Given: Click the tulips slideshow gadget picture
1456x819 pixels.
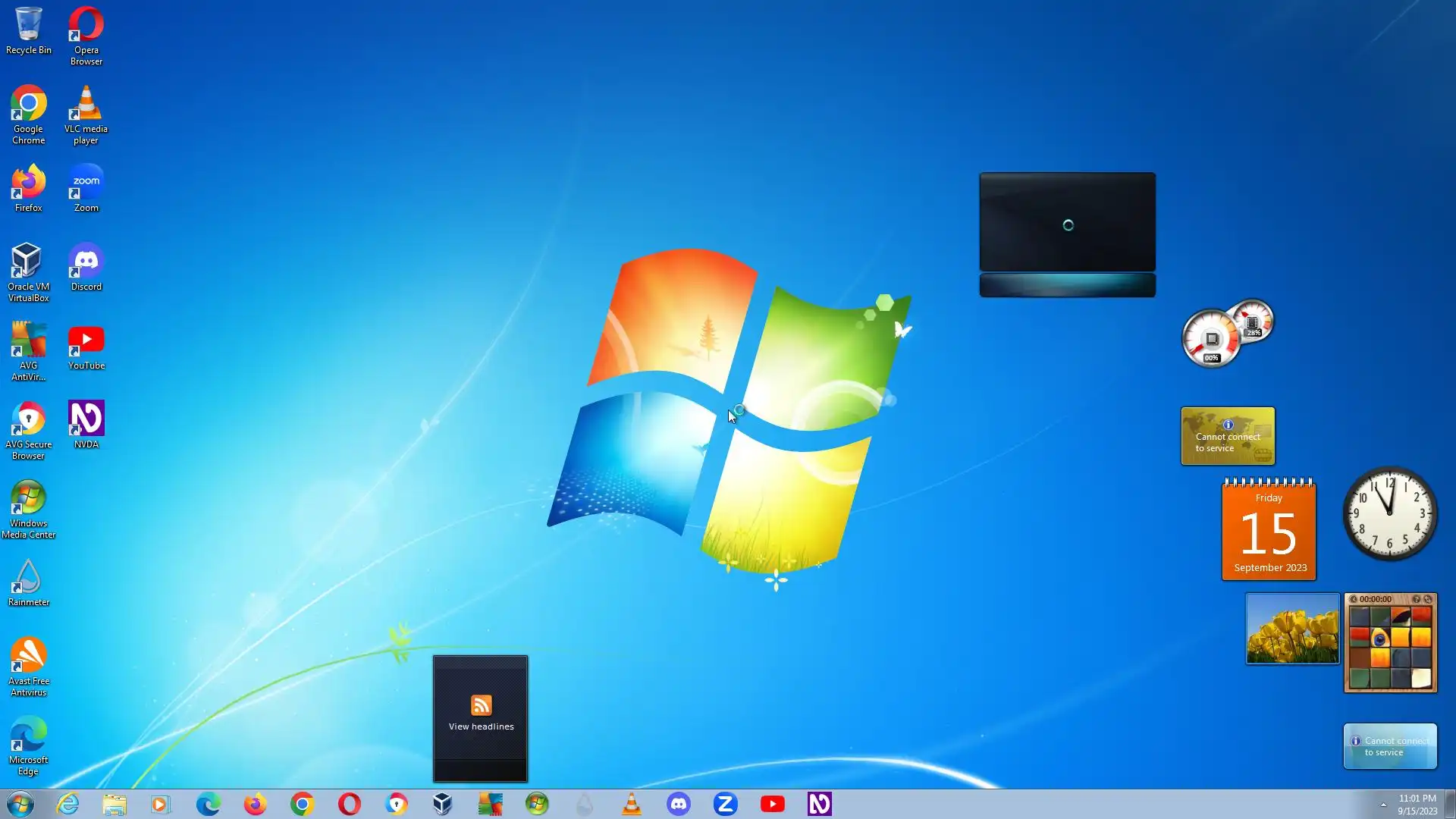Looking at the screenshot, I should (x=1292, y=629).
